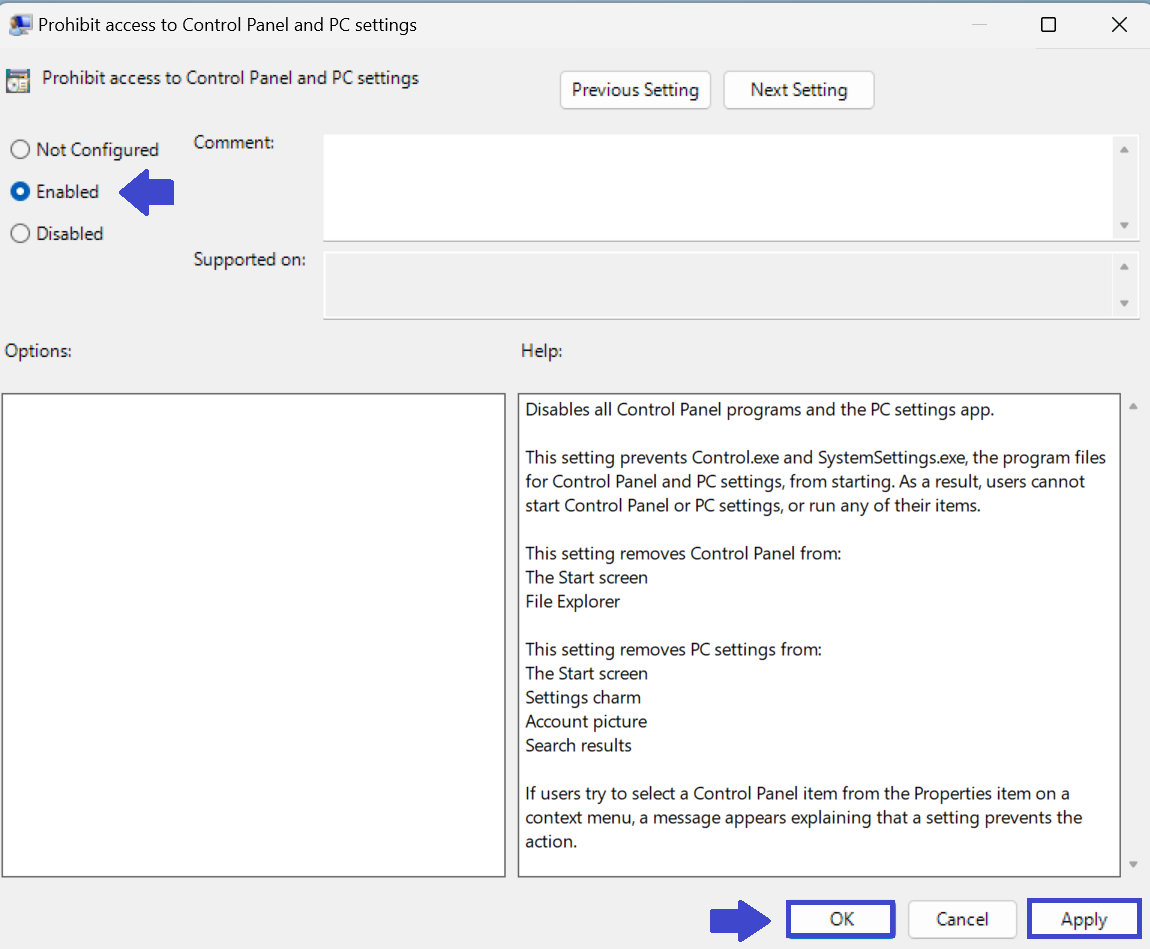
Task: Maximize the policy dialog window
Action: tap(1049, 24)
